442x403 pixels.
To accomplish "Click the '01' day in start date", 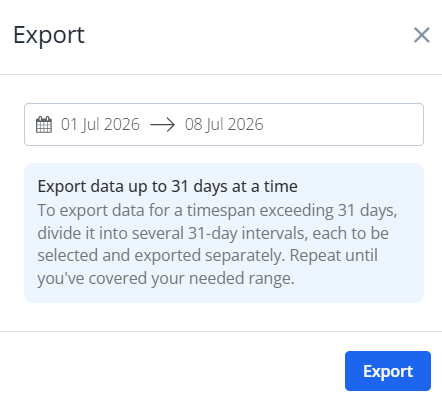I will [69, 124].
